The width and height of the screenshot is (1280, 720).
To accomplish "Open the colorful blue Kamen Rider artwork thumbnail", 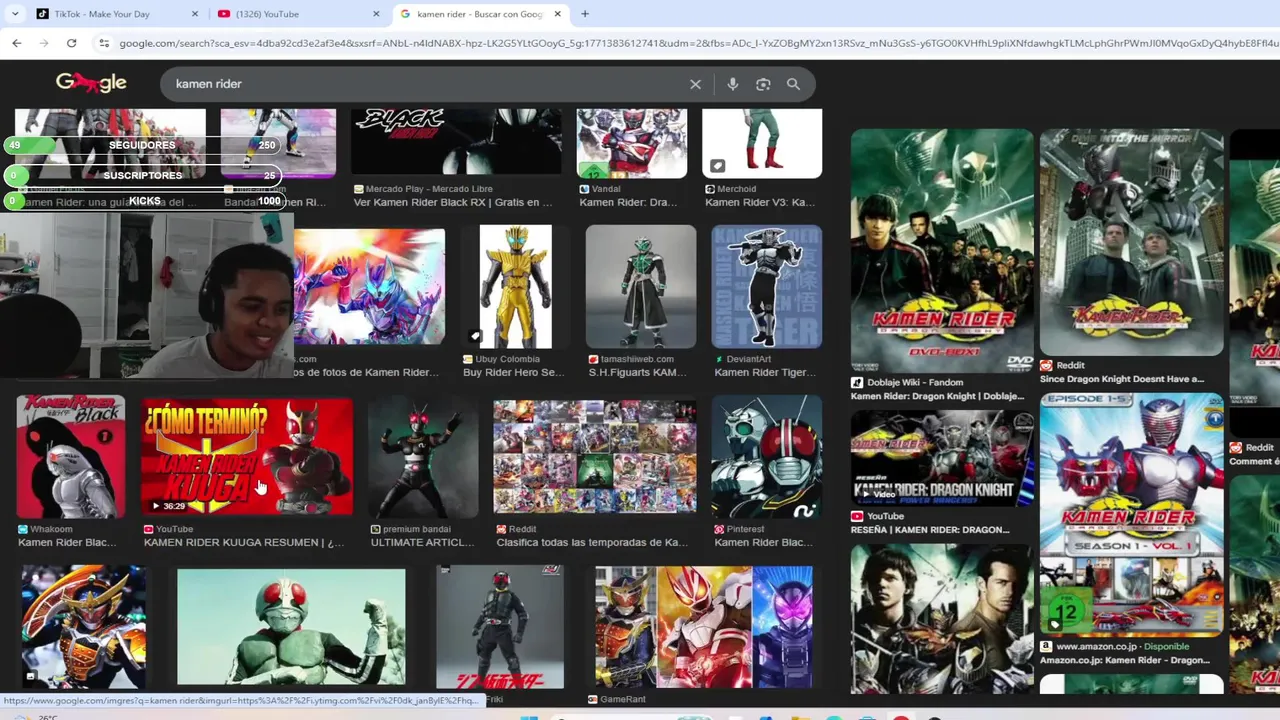I will click(370, 286).
